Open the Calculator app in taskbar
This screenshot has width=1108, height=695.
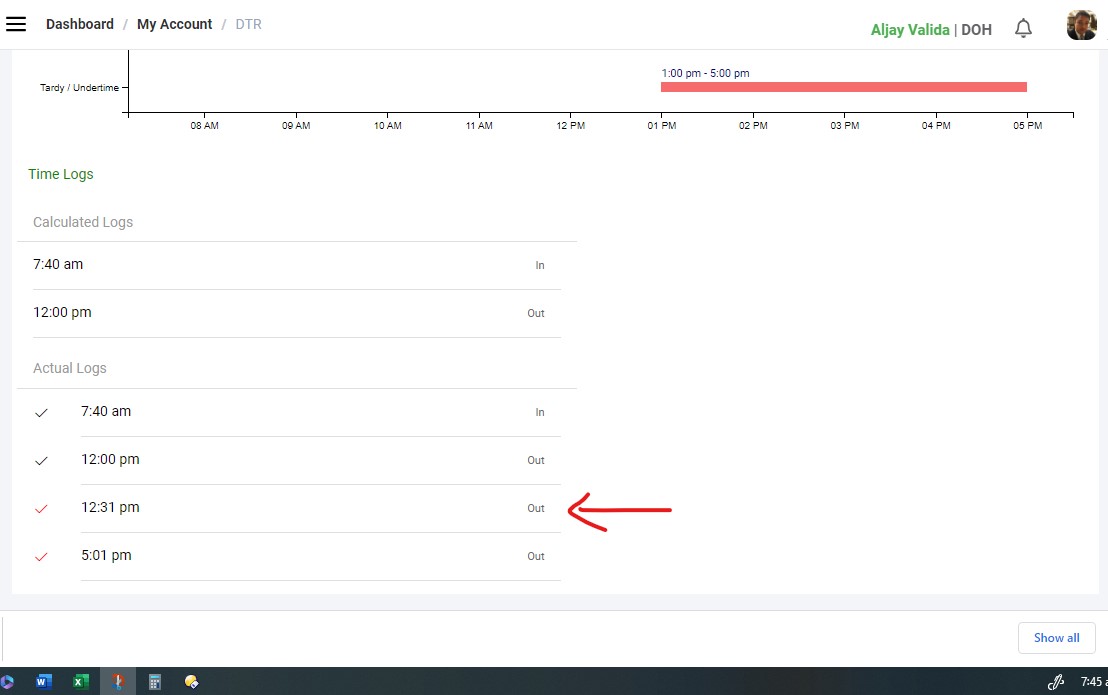(155, 682)
